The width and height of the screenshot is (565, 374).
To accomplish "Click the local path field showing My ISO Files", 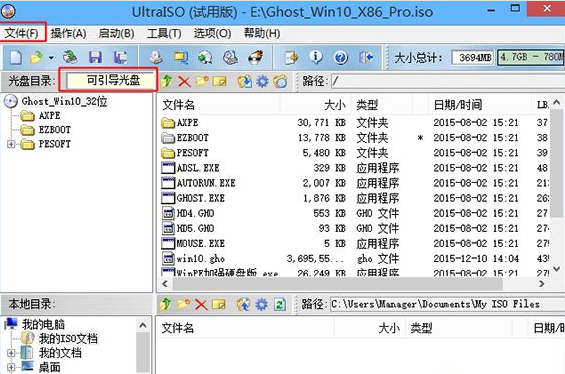I will click(447, 304).
